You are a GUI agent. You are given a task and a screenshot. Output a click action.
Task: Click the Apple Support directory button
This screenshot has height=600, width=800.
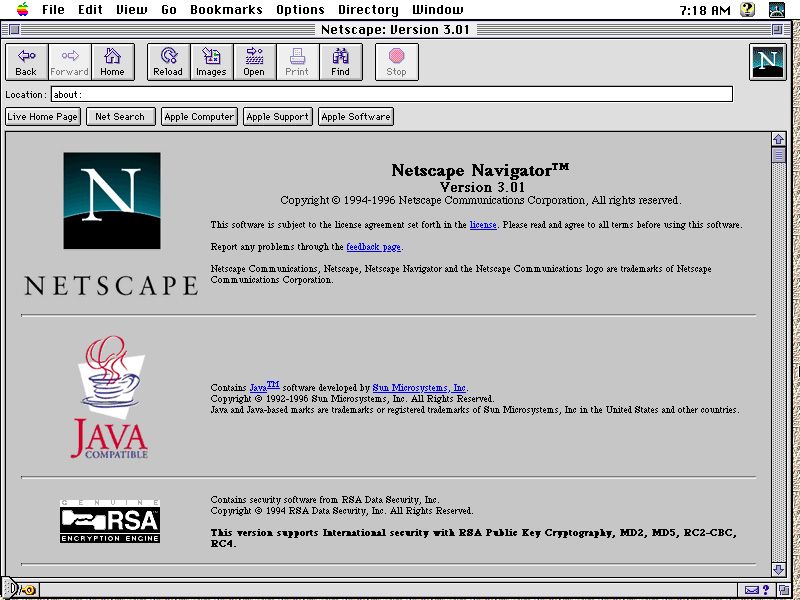click(x=278, y=116)
